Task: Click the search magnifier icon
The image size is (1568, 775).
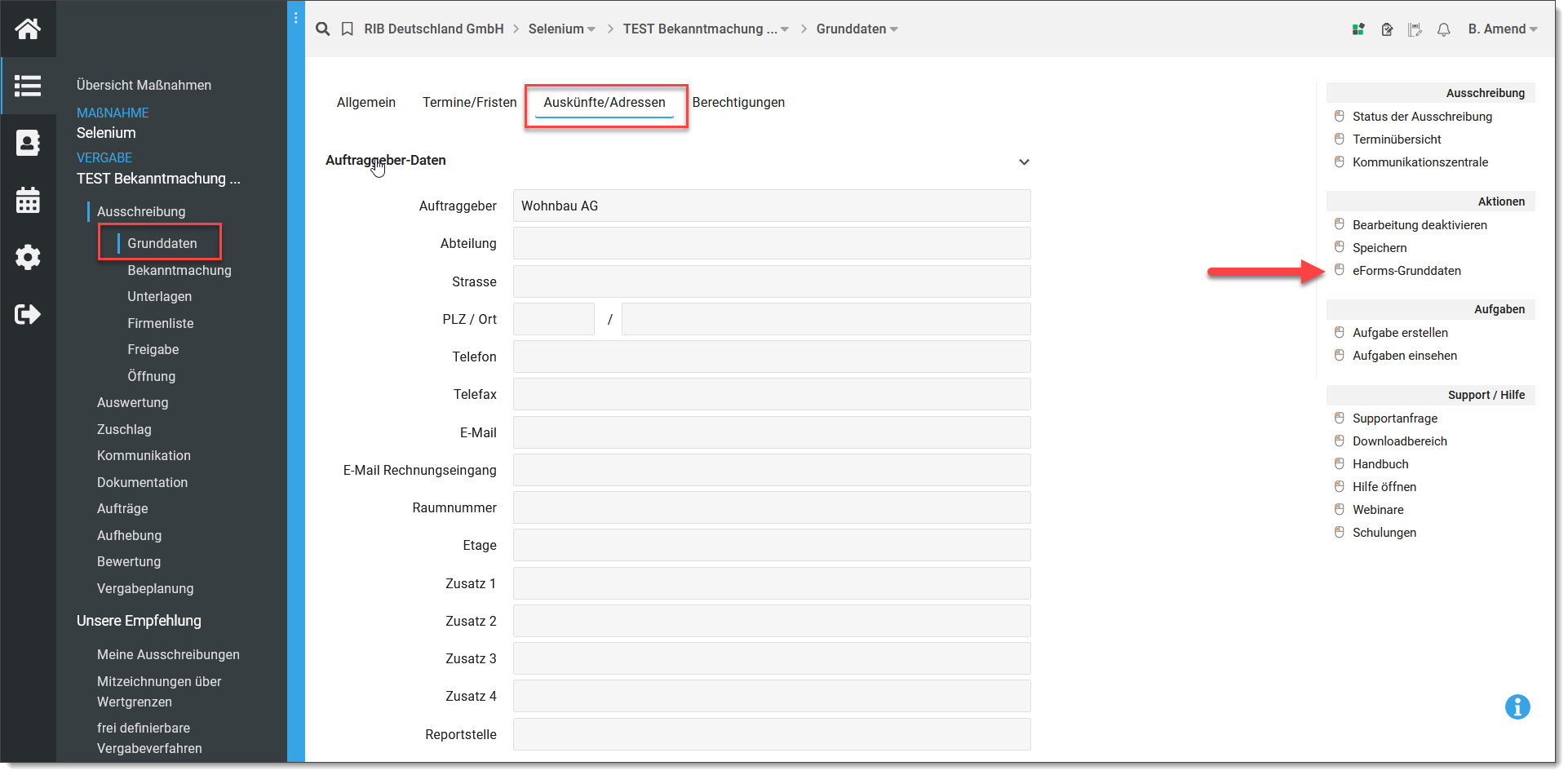Action: (x=323, y=29)
